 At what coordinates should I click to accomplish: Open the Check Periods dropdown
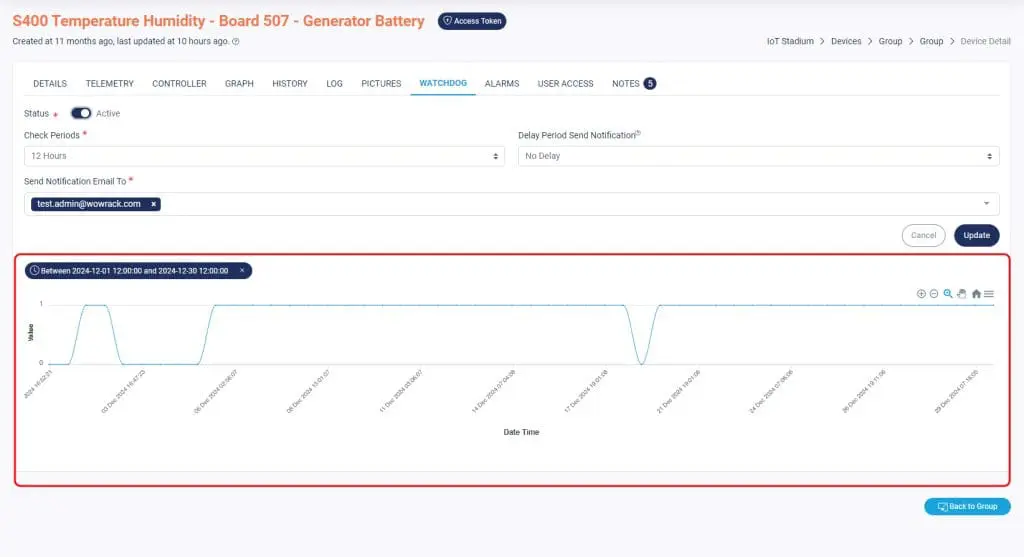[x=264, y=156]
